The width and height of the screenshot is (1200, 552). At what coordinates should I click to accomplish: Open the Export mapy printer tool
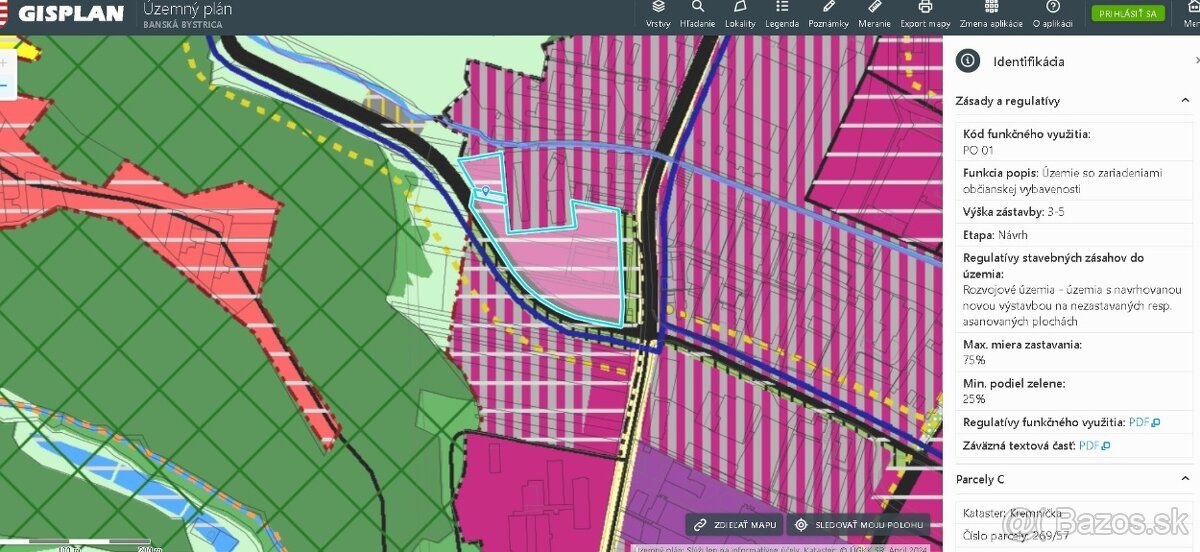(x=925, y=14)
